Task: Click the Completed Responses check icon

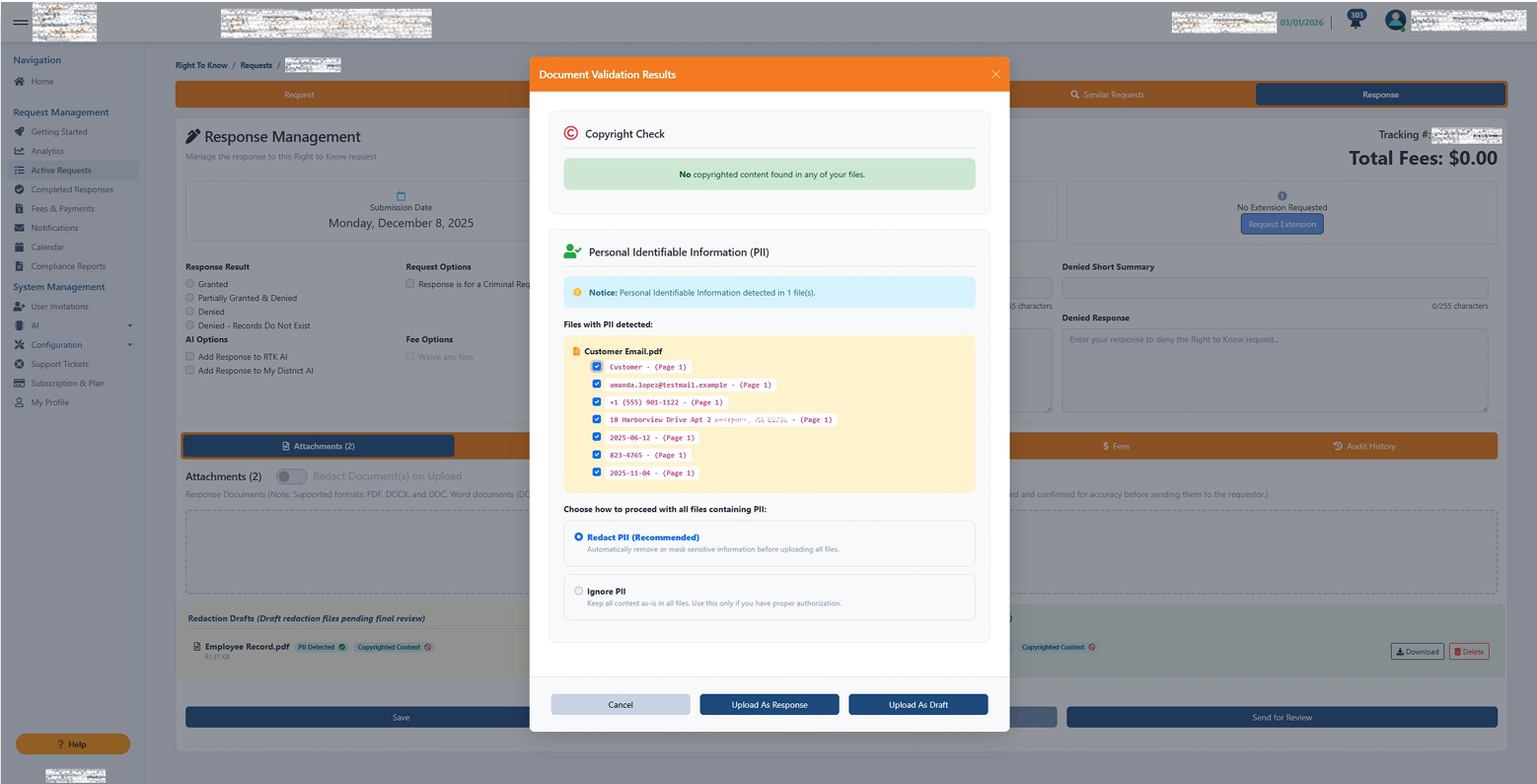Action: (x=19, y=189)
